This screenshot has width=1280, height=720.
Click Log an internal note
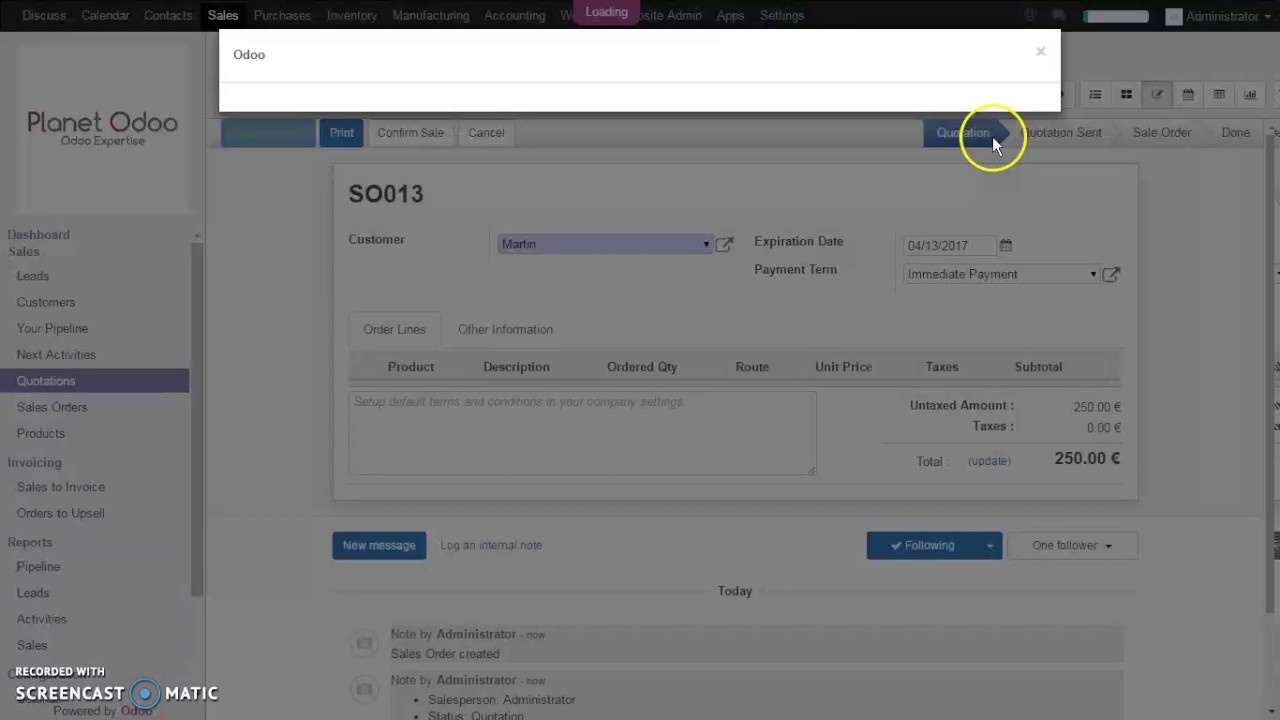click(x=491, y=545)
